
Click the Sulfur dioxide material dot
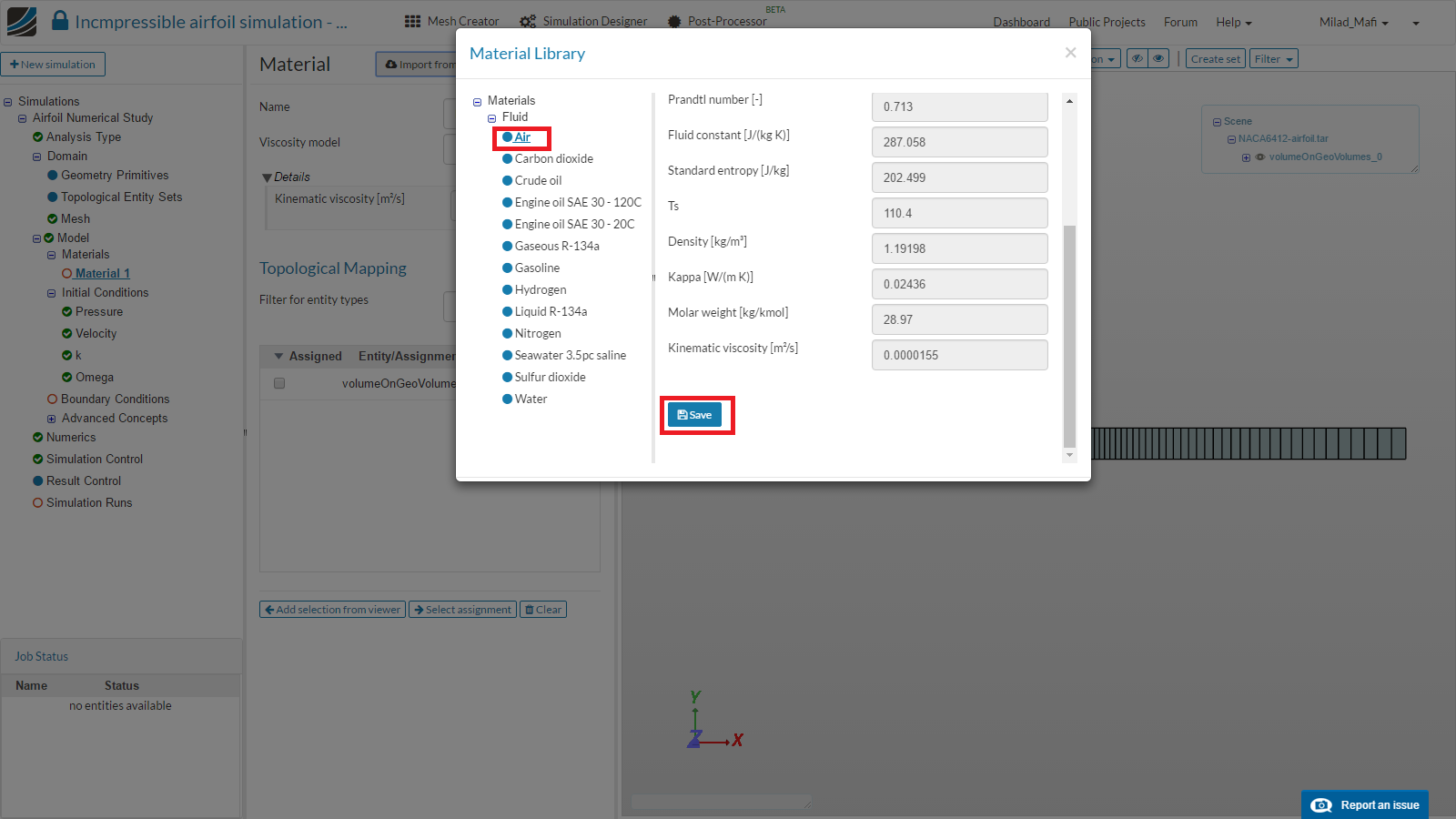coord(508,378)
